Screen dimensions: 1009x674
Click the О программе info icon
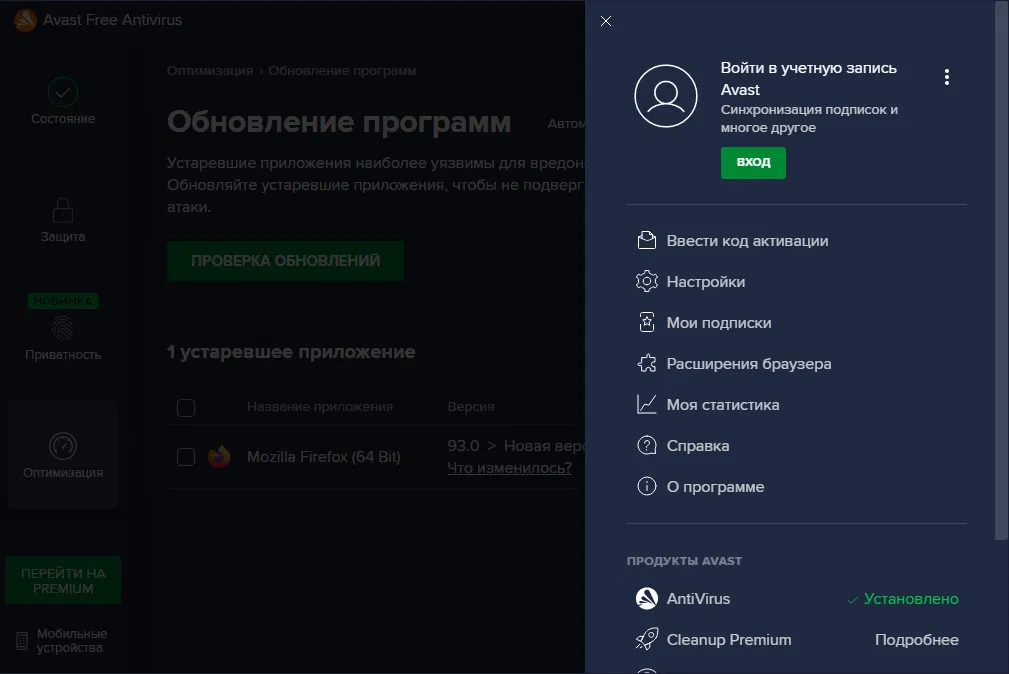click(x=646, y=486)
